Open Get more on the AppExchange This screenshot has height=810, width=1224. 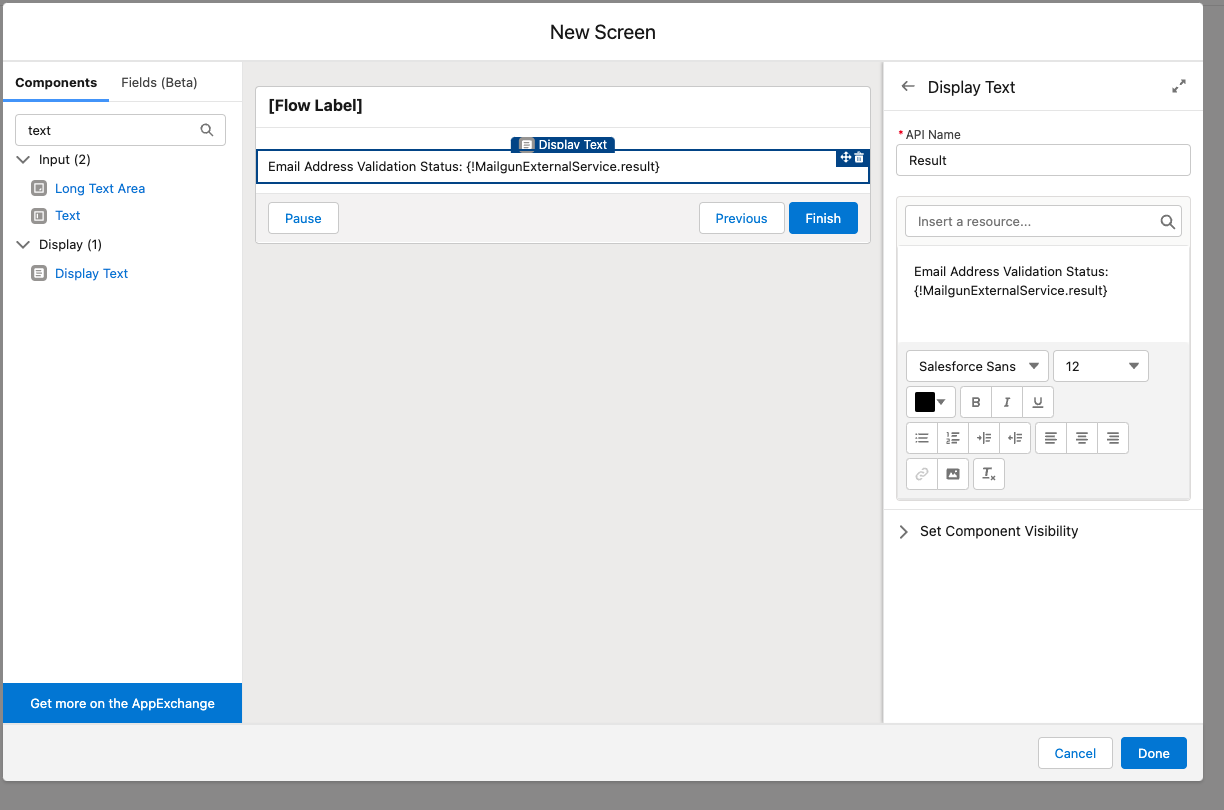[122, 703]
